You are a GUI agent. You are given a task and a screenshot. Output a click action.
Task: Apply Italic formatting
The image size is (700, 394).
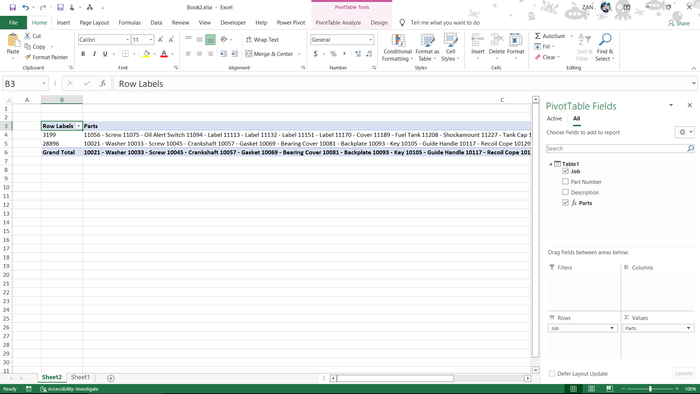(94, 54)
